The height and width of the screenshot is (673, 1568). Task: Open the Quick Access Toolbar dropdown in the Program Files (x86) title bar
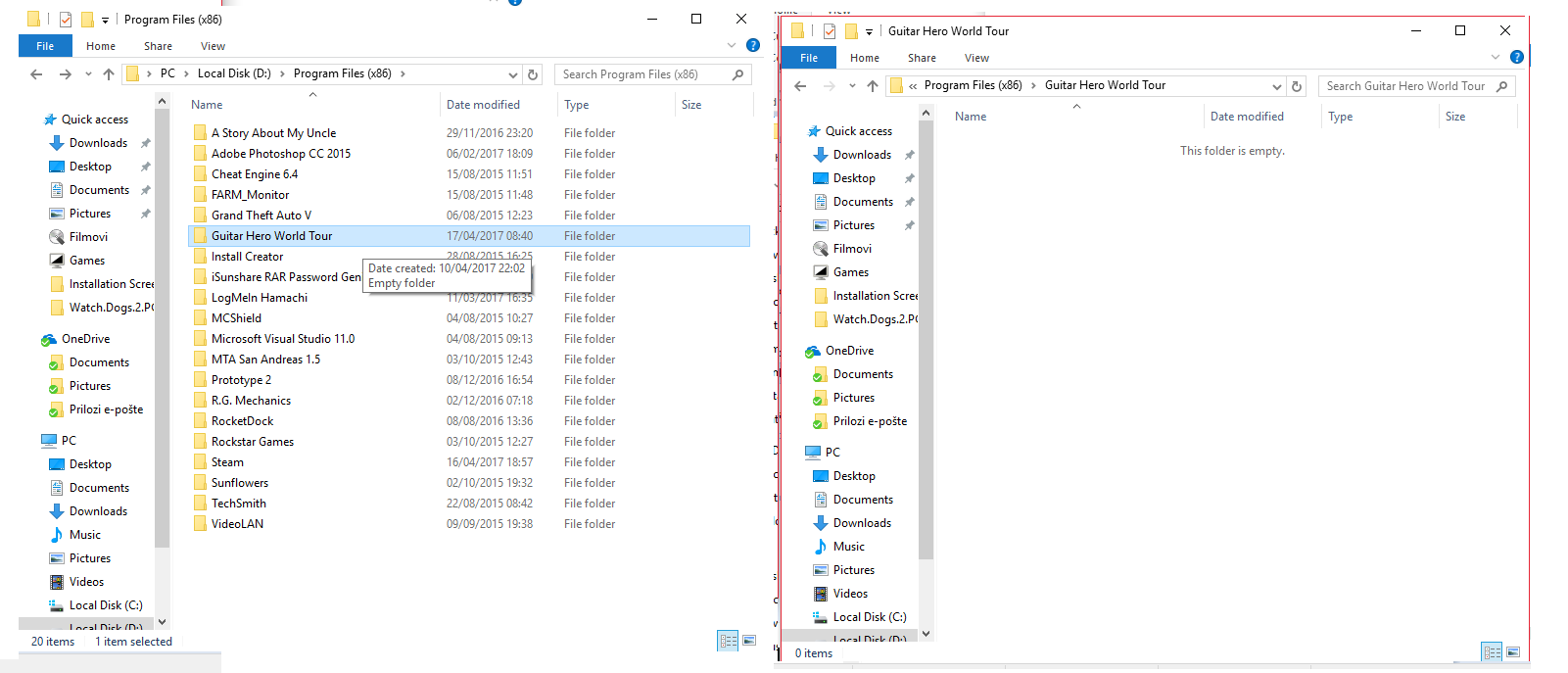point(105,20)
